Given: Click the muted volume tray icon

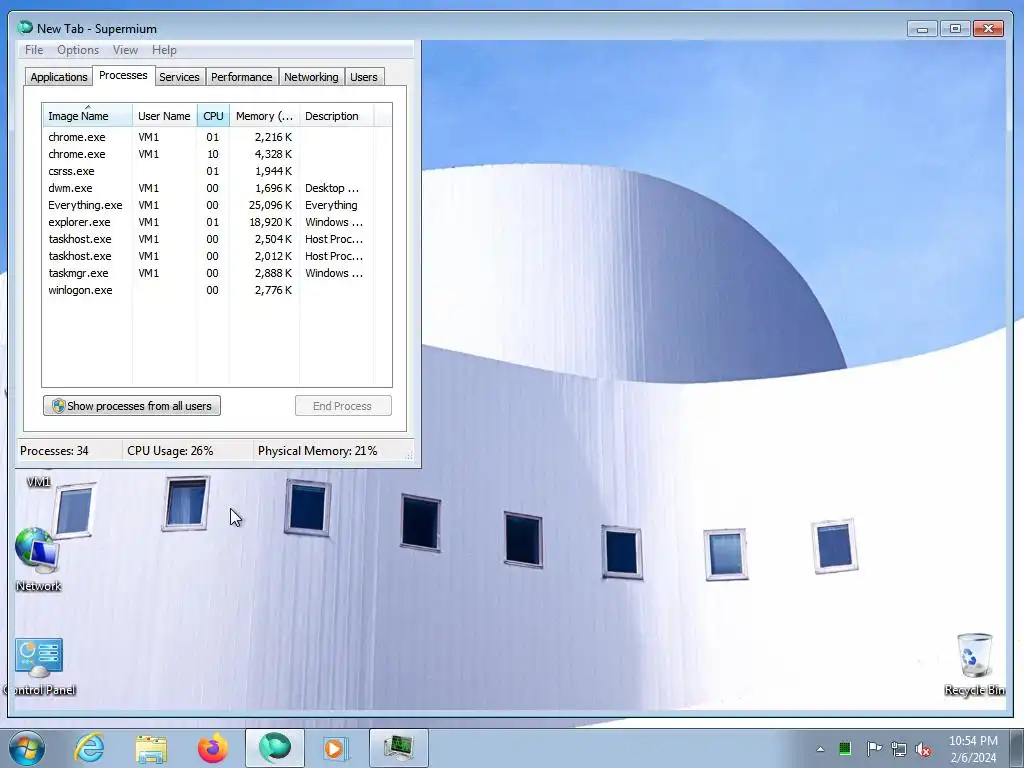Looking at the screenshot, I should 923,749.
